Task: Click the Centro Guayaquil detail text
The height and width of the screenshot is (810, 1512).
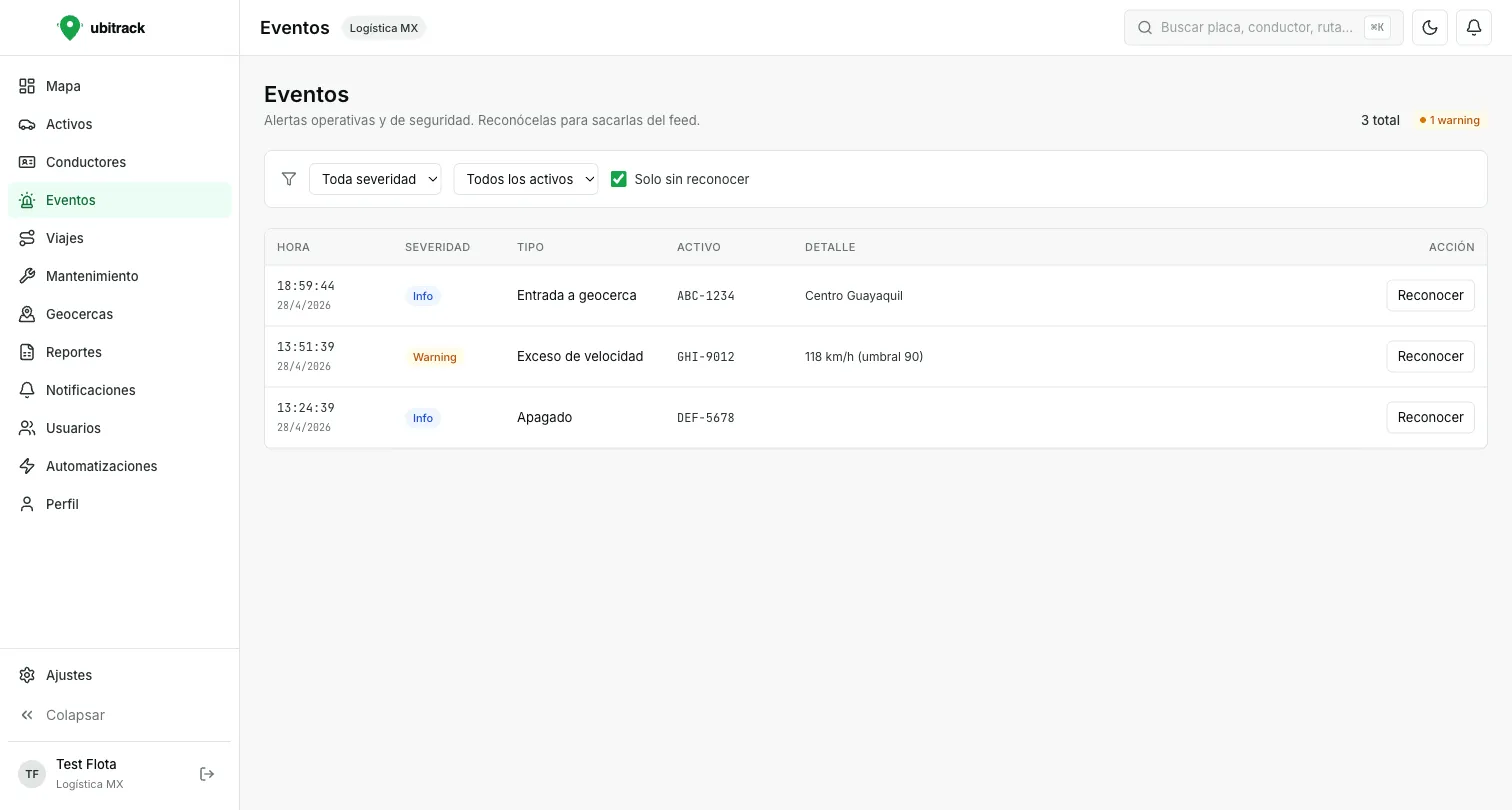Action: click(x=854, y=296)
